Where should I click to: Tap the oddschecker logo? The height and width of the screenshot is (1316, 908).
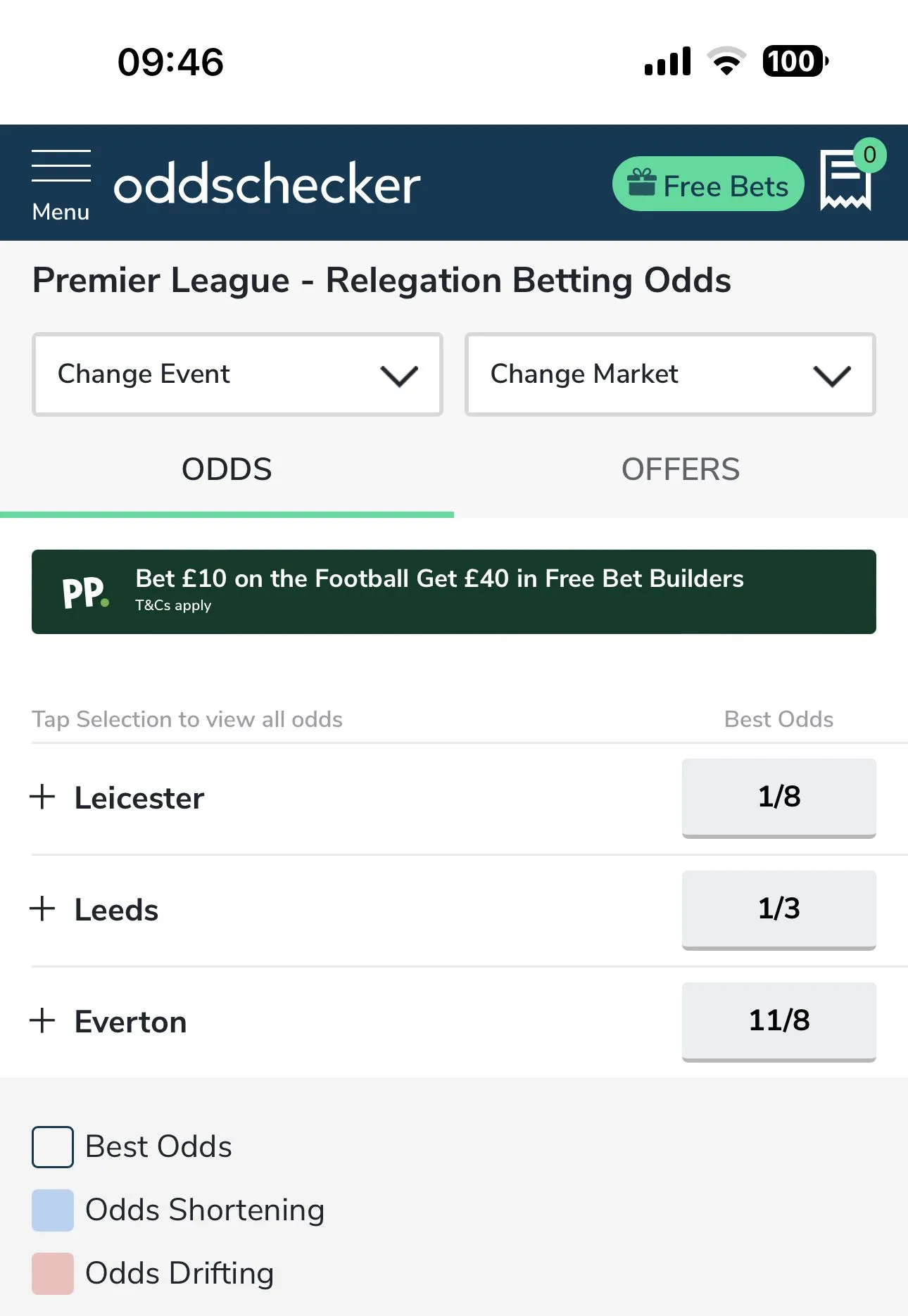(267, 184)
